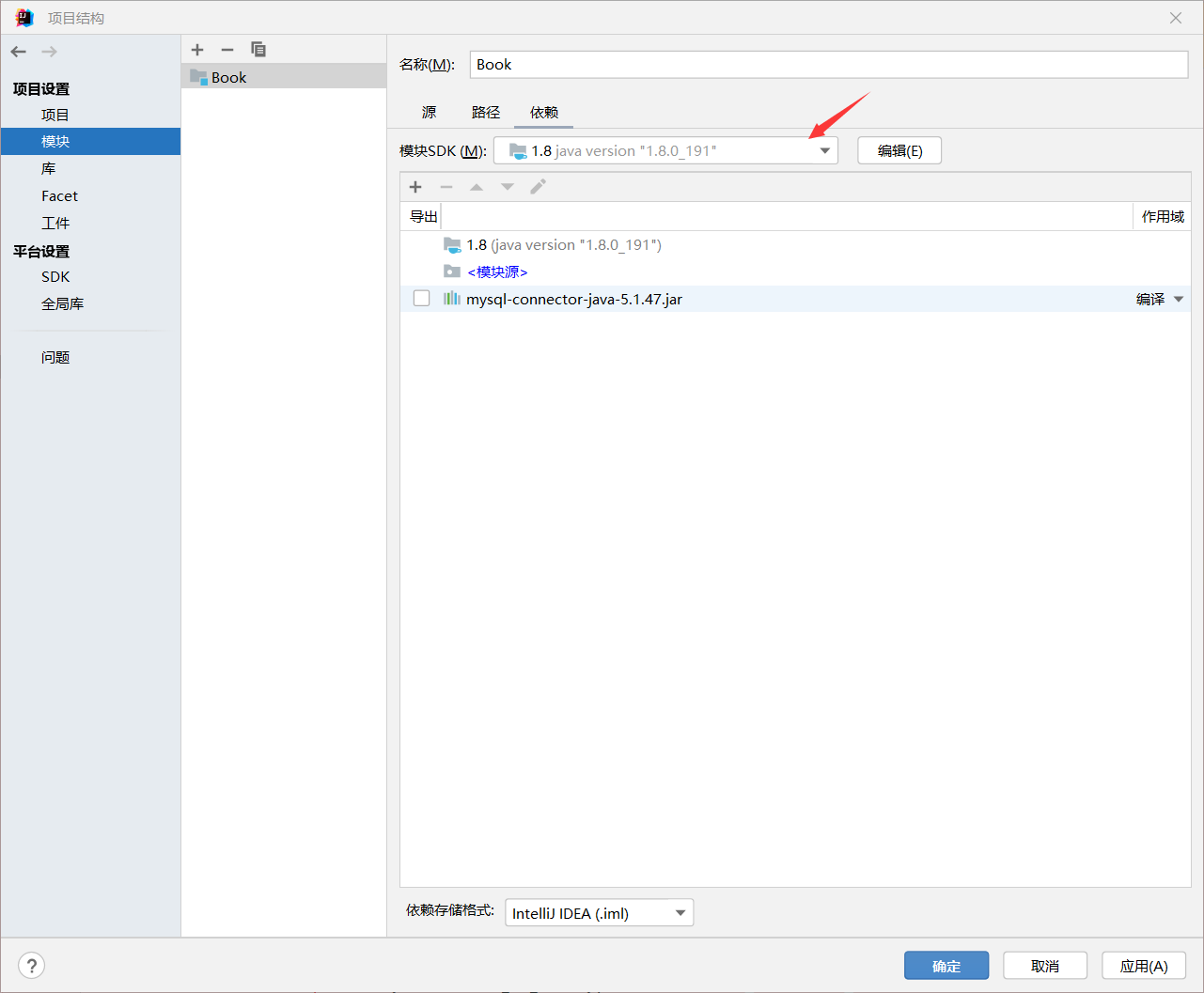This screenshot has width=1204, height=993.
Task: Click the help question mark icon
Action: tap(31, 966)
